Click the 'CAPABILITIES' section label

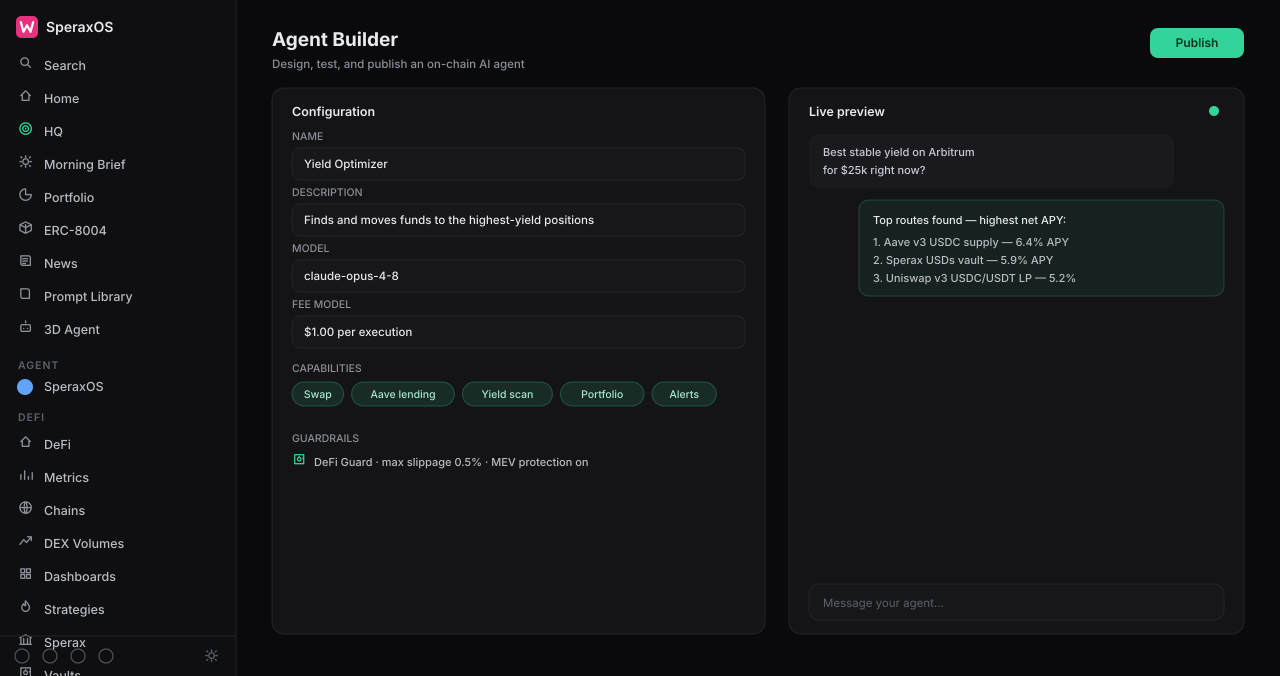pyautogui.click(x=327, y=368)
